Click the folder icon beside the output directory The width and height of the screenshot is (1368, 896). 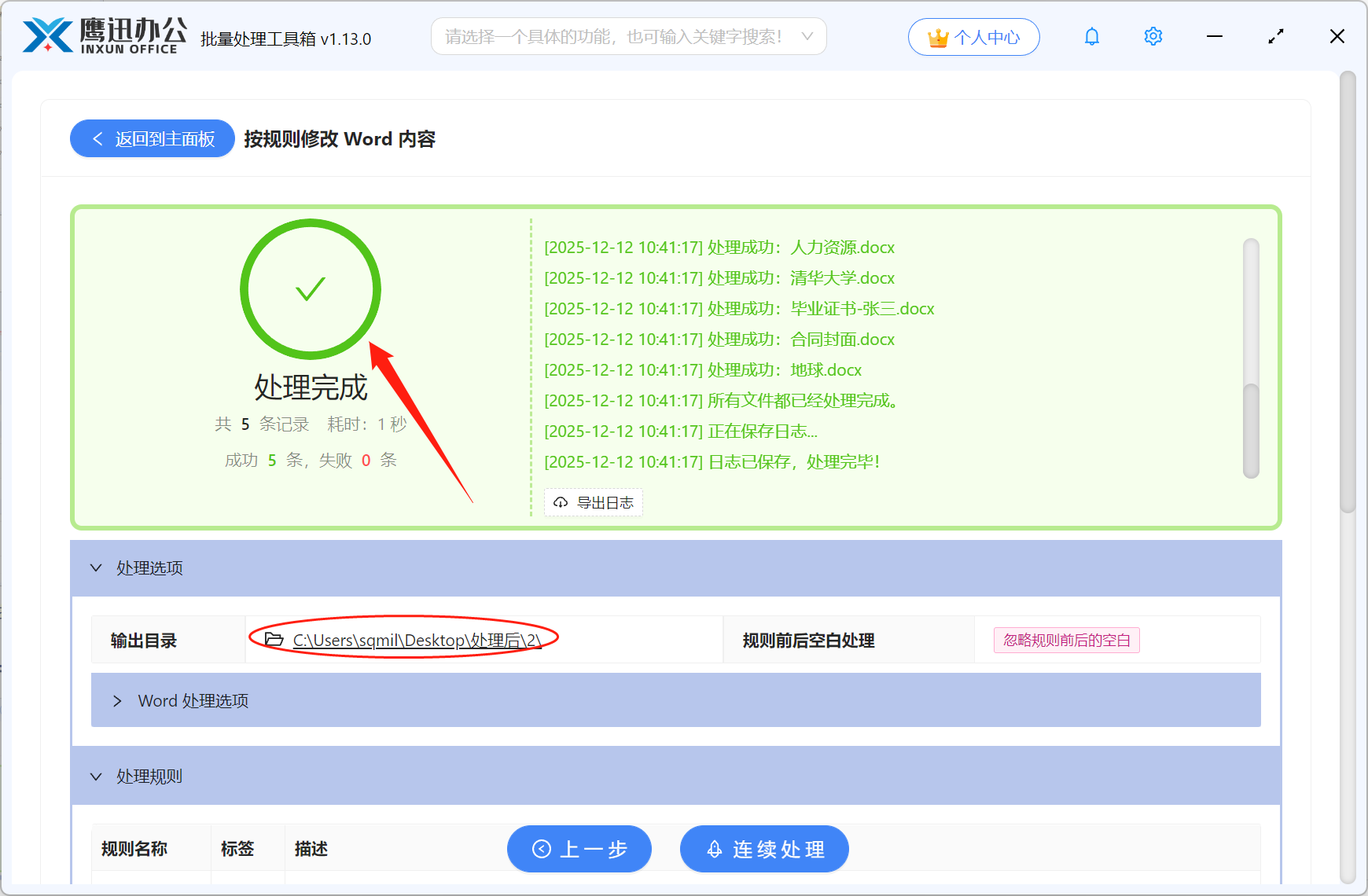(x=273, y=640)
